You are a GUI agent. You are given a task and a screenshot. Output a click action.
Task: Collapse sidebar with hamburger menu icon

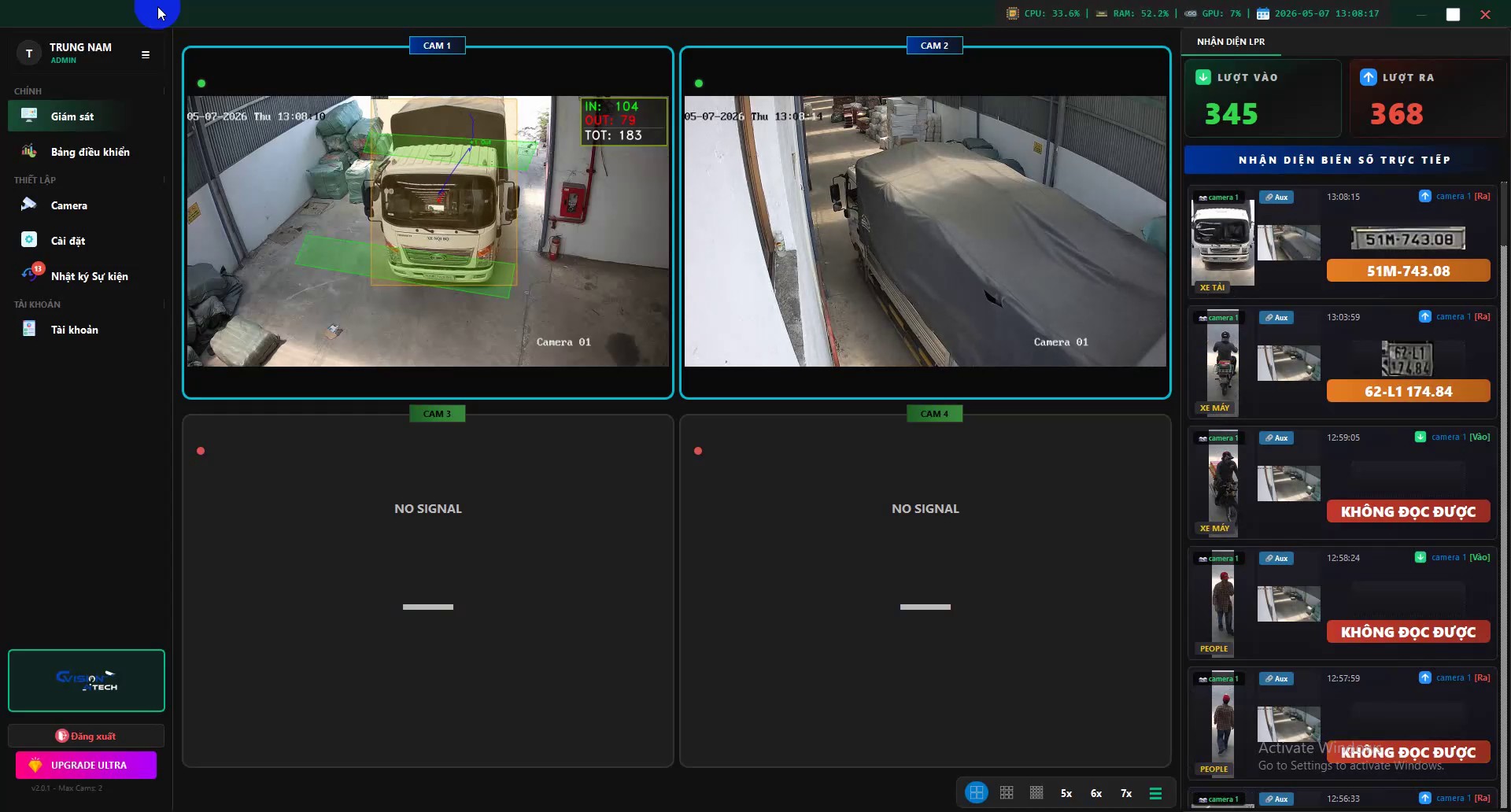pyautogui.click(x=146, y=54)
